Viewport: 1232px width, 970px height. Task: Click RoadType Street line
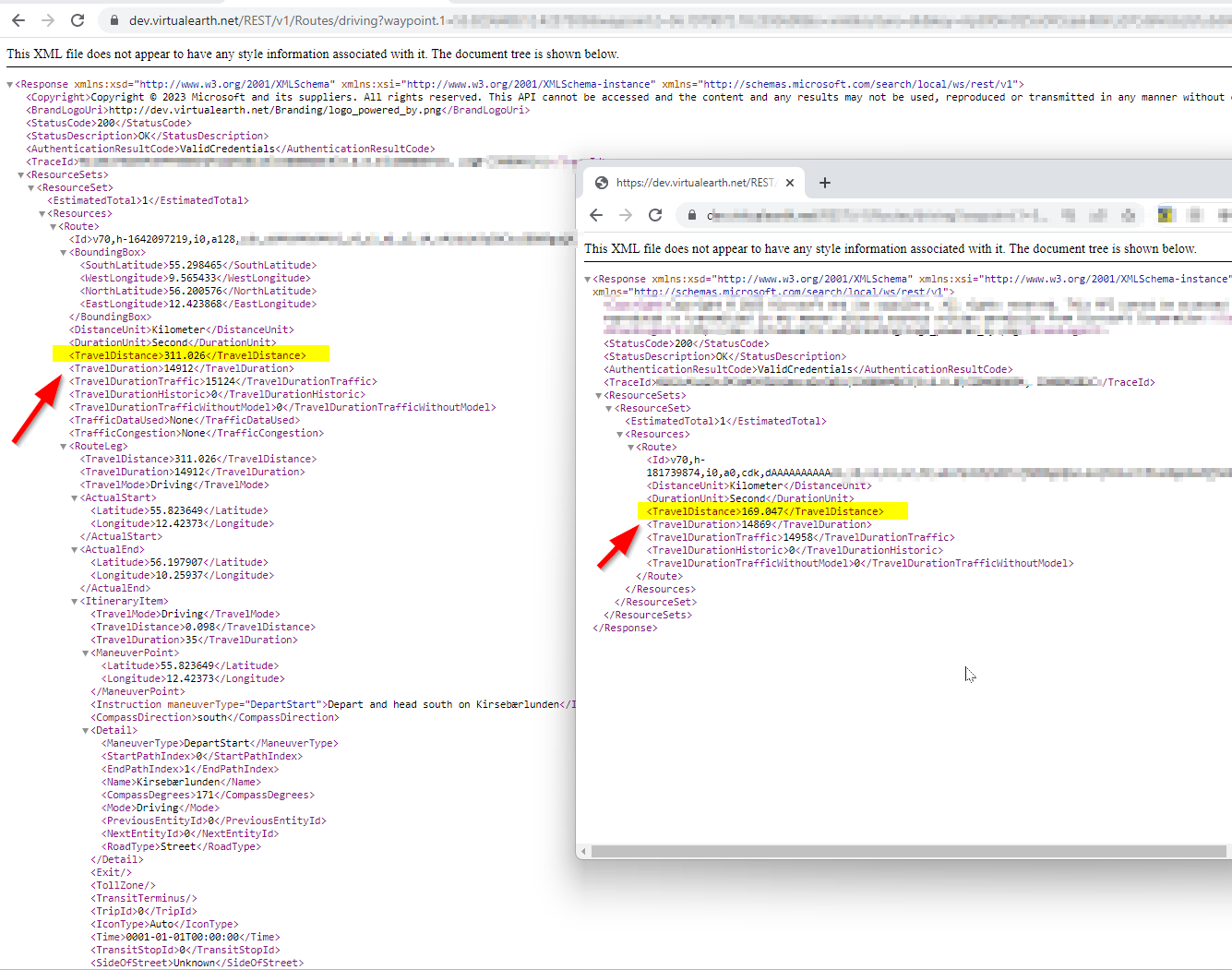click(181, 846)
